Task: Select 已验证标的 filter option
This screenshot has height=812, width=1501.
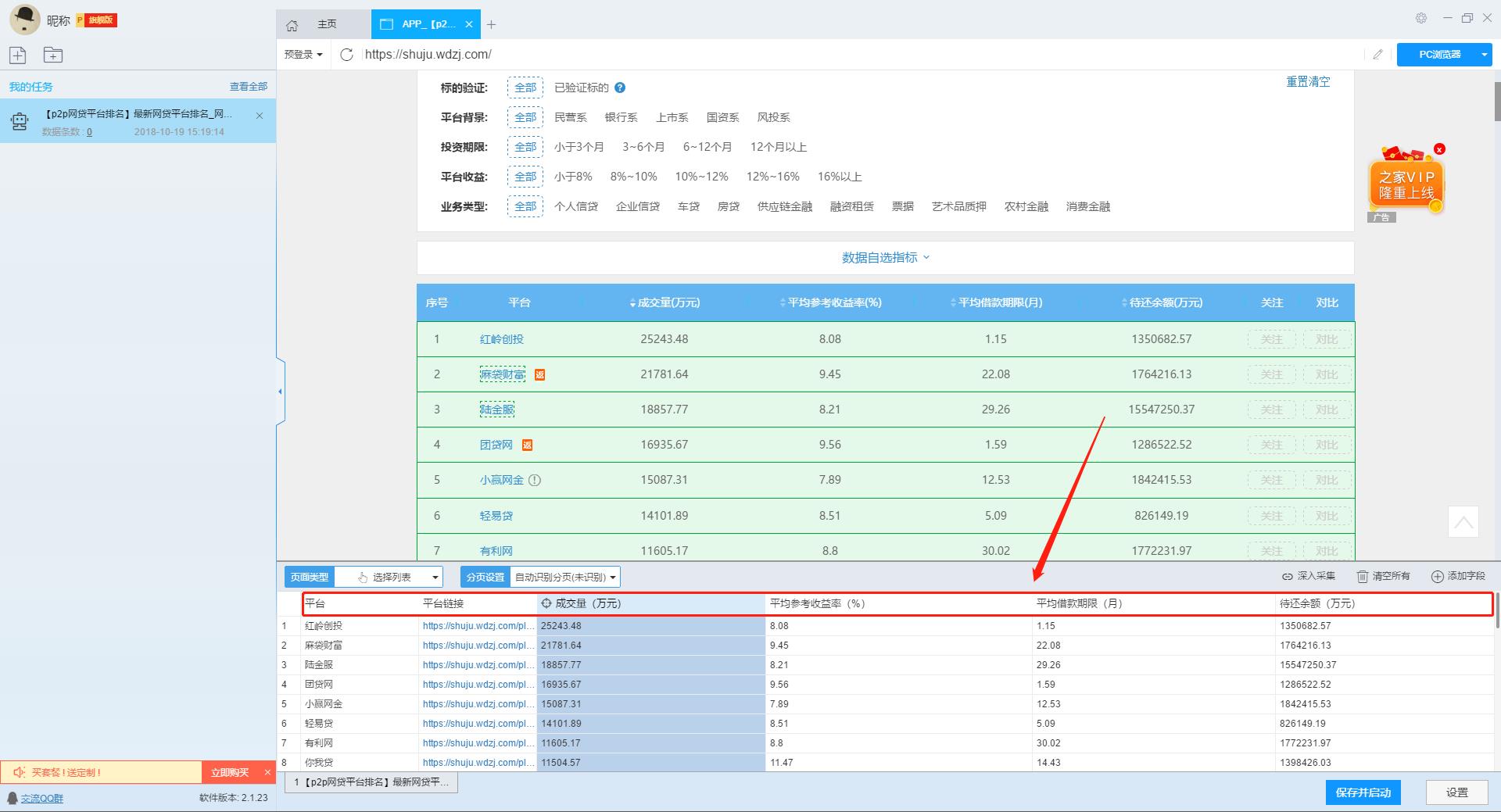Action: [582, 88]
